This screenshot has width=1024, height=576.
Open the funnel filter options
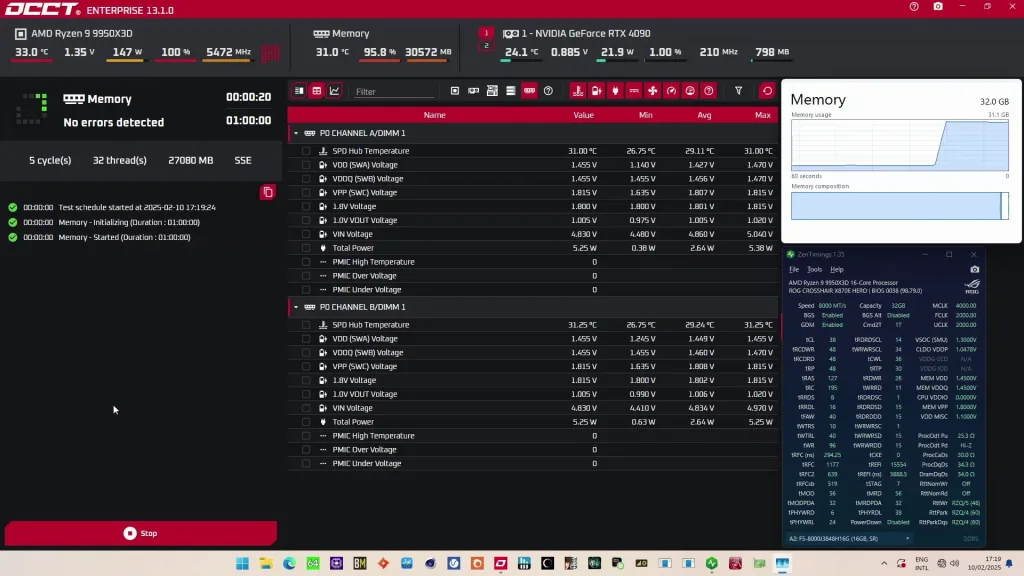739,91
